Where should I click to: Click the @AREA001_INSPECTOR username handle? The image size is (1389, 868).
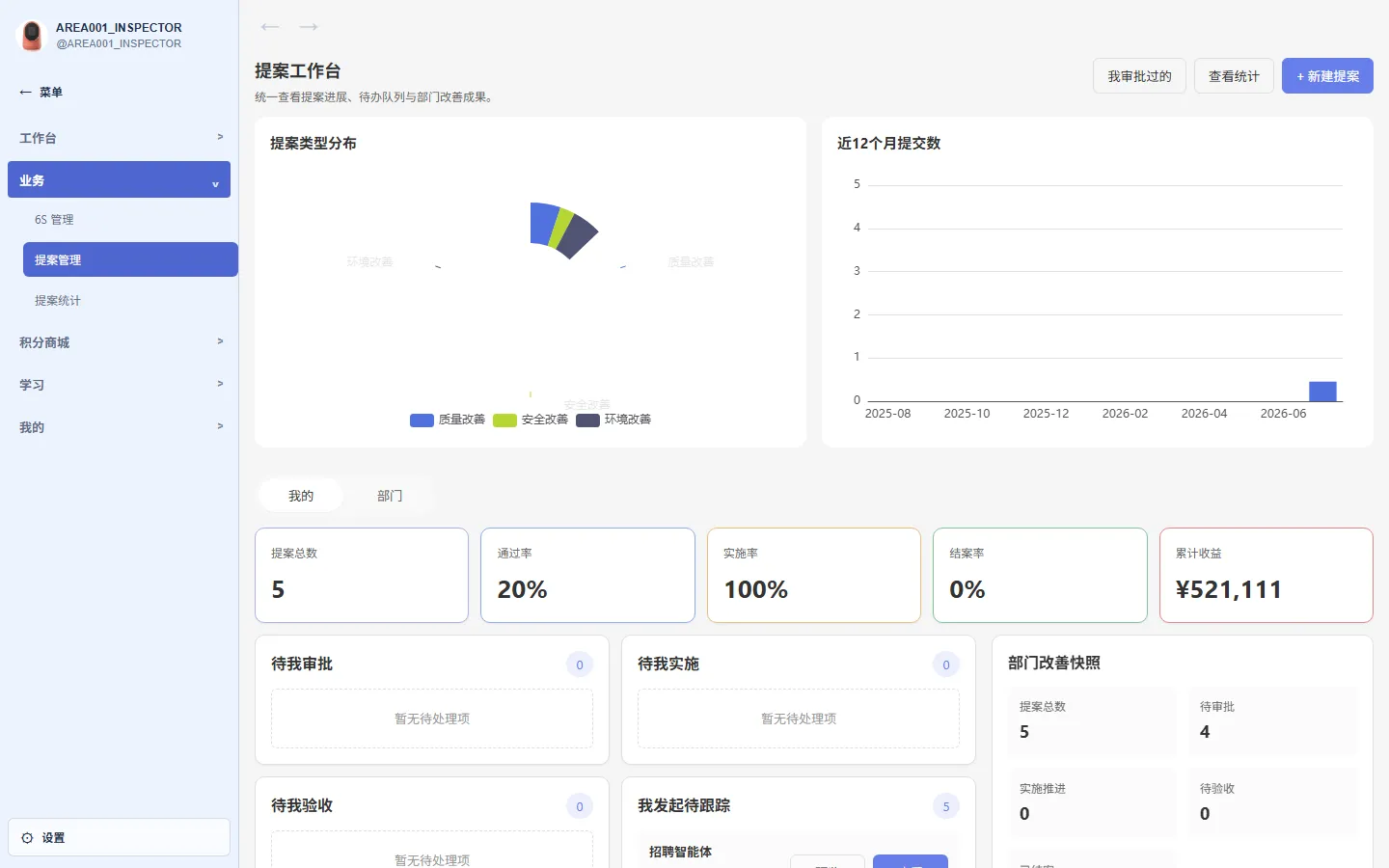119,43
